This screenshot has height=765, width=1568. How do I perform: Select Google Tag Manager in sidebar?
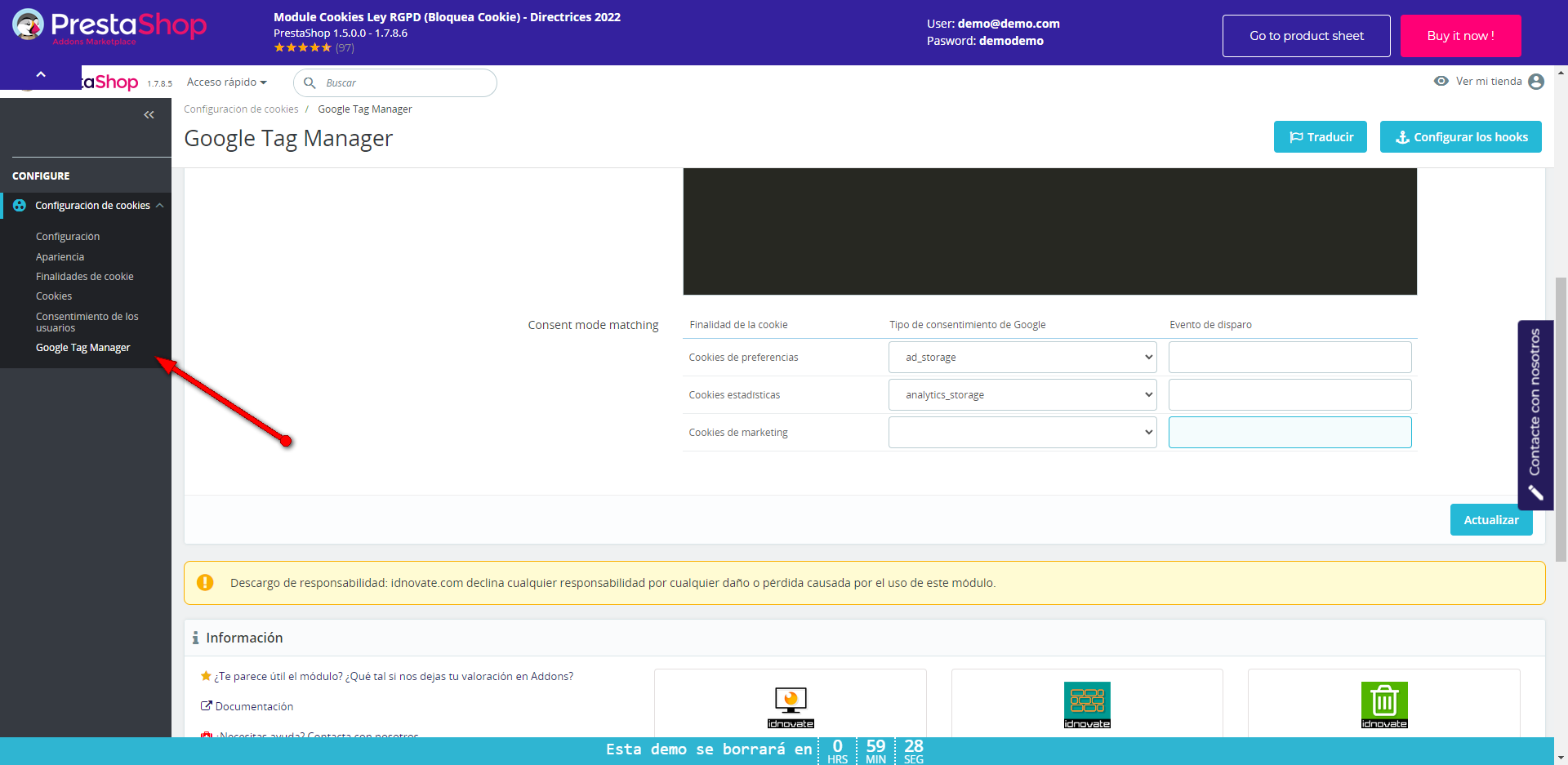click(x=83, y=348)
